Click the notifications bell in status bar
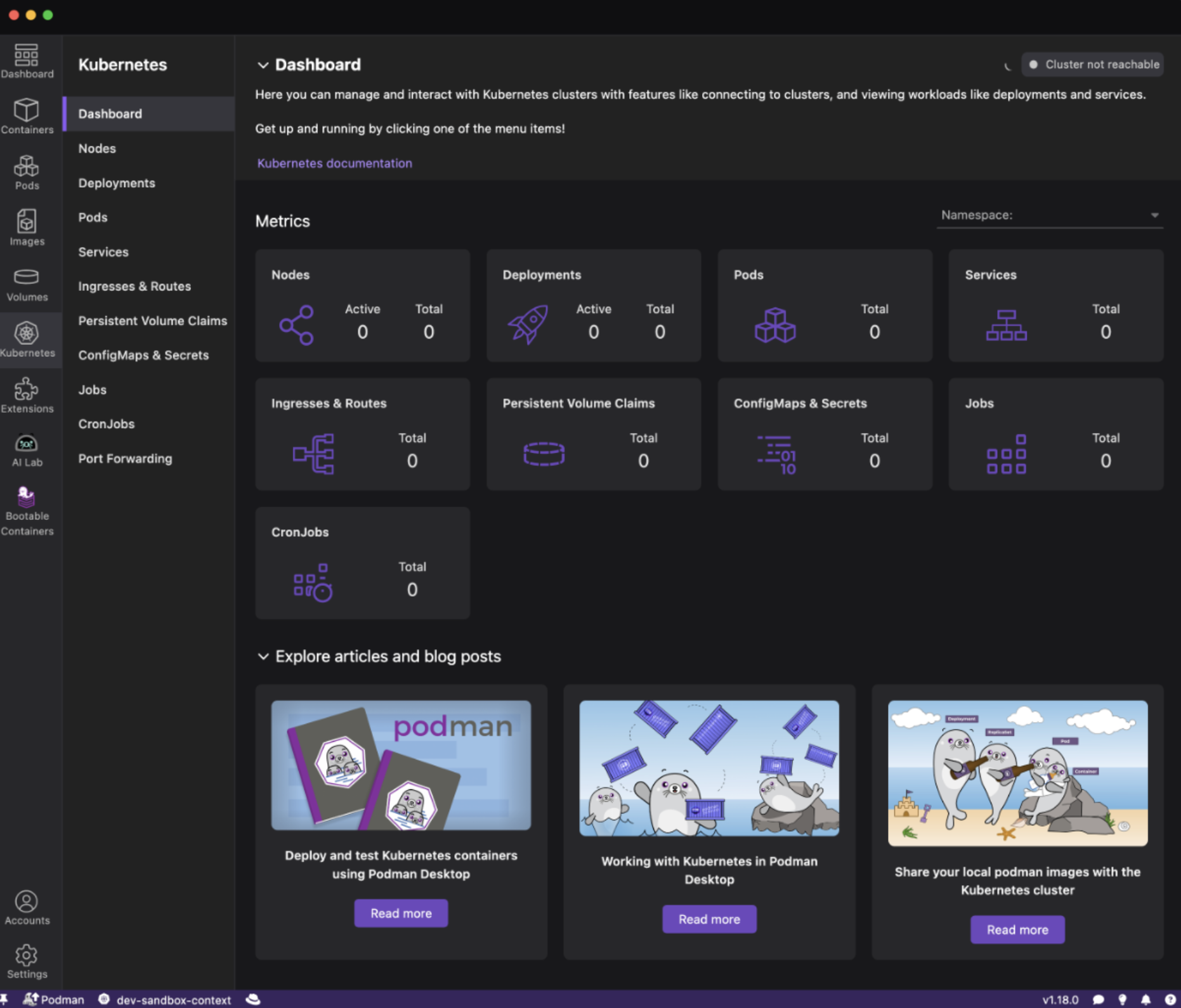1181x1008 pixels. click(x=1145, y=1000)
